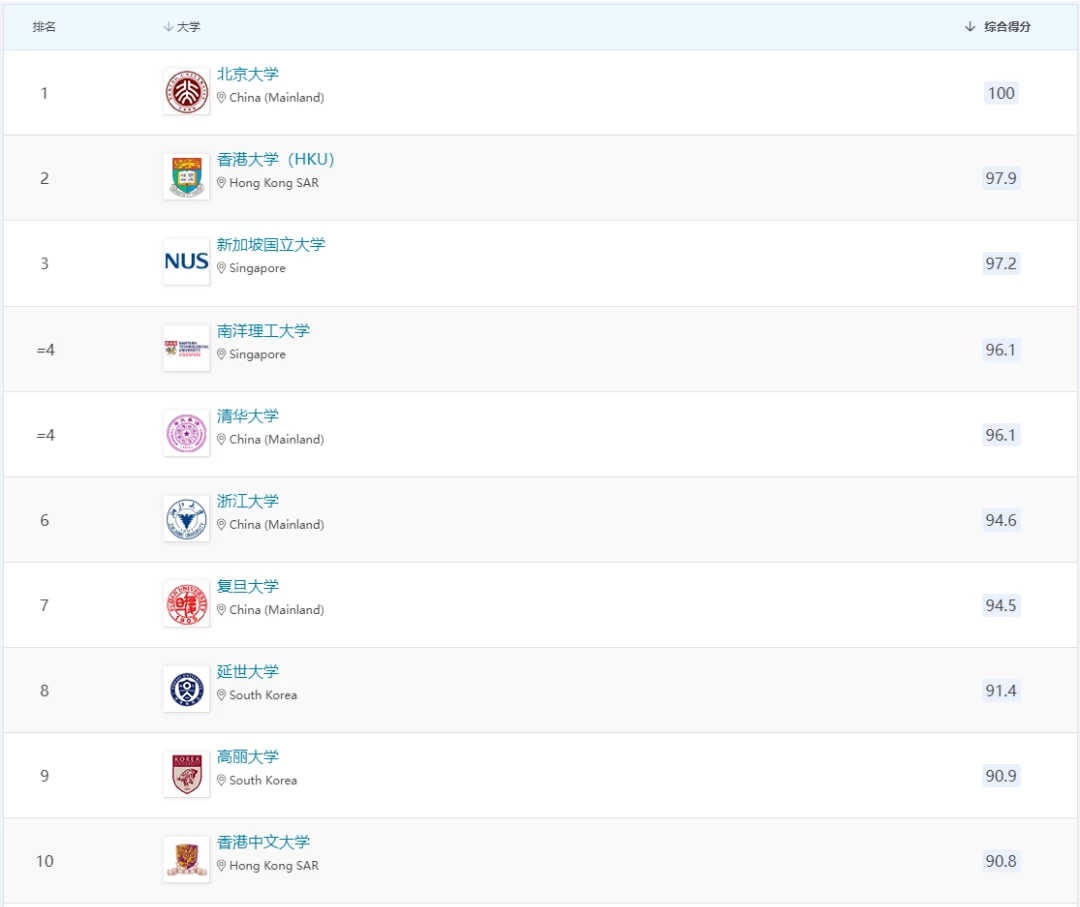Viewport: 1080px width, 907px height.
Task: Click location pin icon under 新加坡国立大学
Action: [x=221, y=268]
